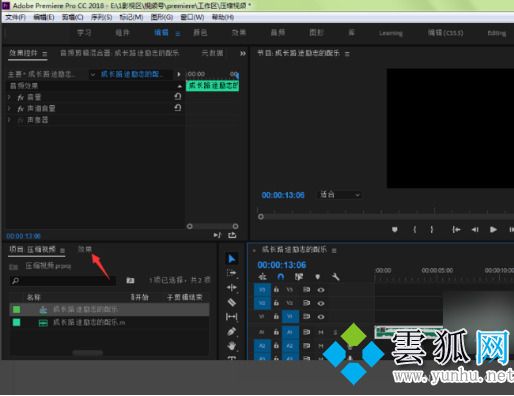Toggle V3 track output eye
This screenshot has height=396, width=514.
(x=321, y=290)
